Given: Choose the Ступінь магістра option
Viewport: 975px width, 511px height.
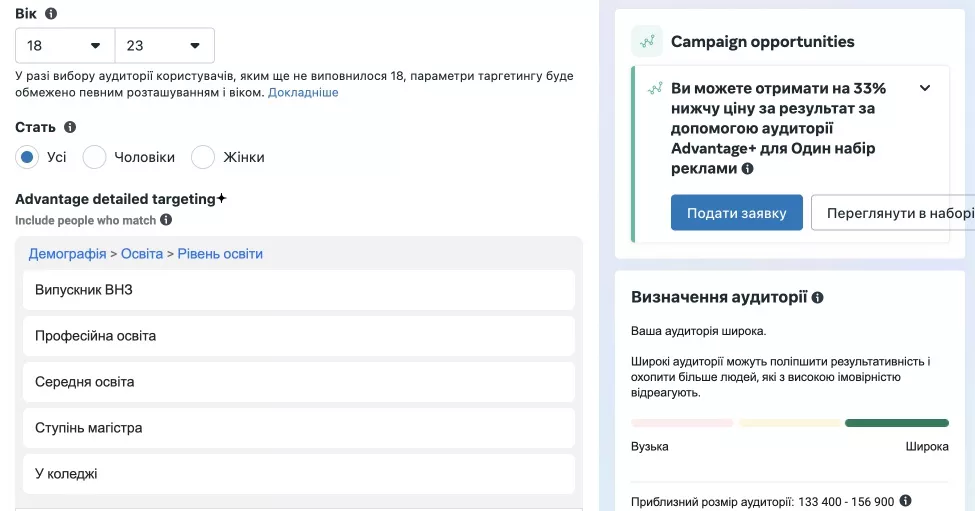Looking at the screenshot, I should (x=299, y=428).
